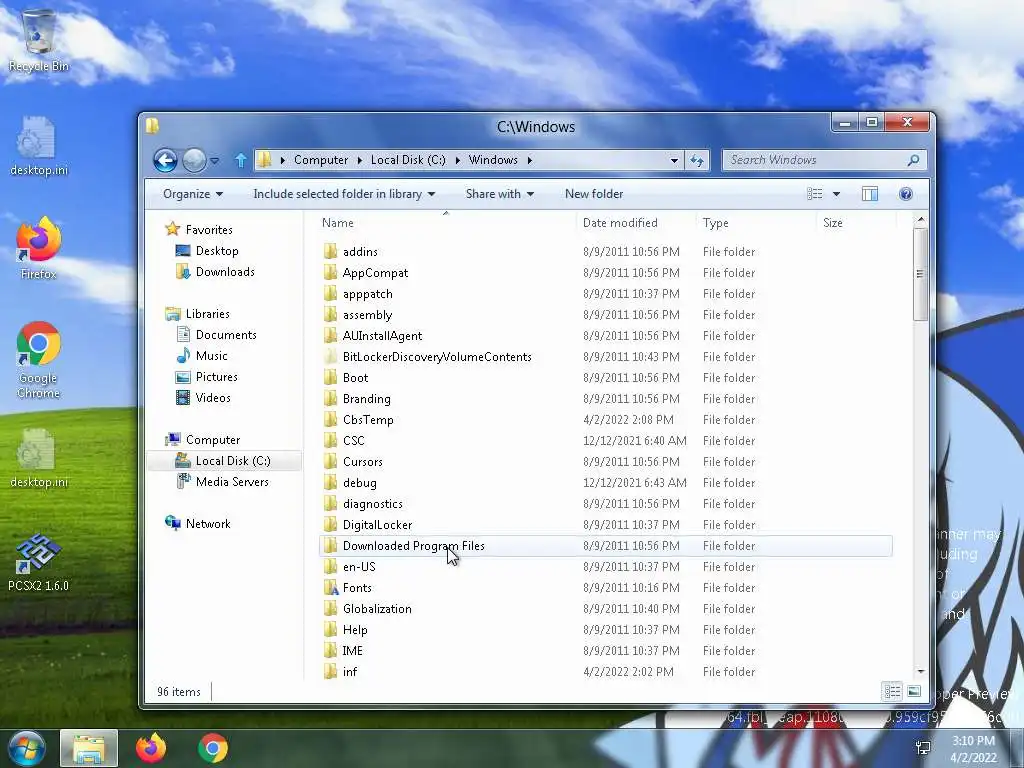Image resolution: width=1024 pixels, height=768 pixels.
Task: Launch Firefox from the taskbar
Action: point(151,748)
